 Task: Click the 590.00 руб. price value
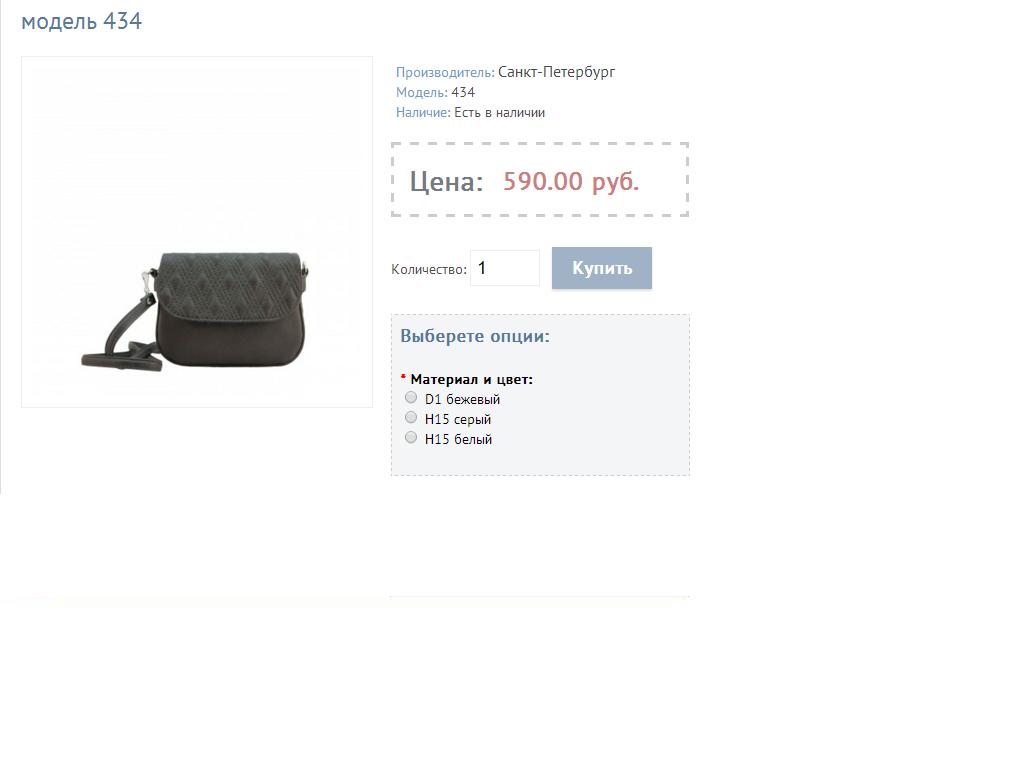(x=571, y=181)
